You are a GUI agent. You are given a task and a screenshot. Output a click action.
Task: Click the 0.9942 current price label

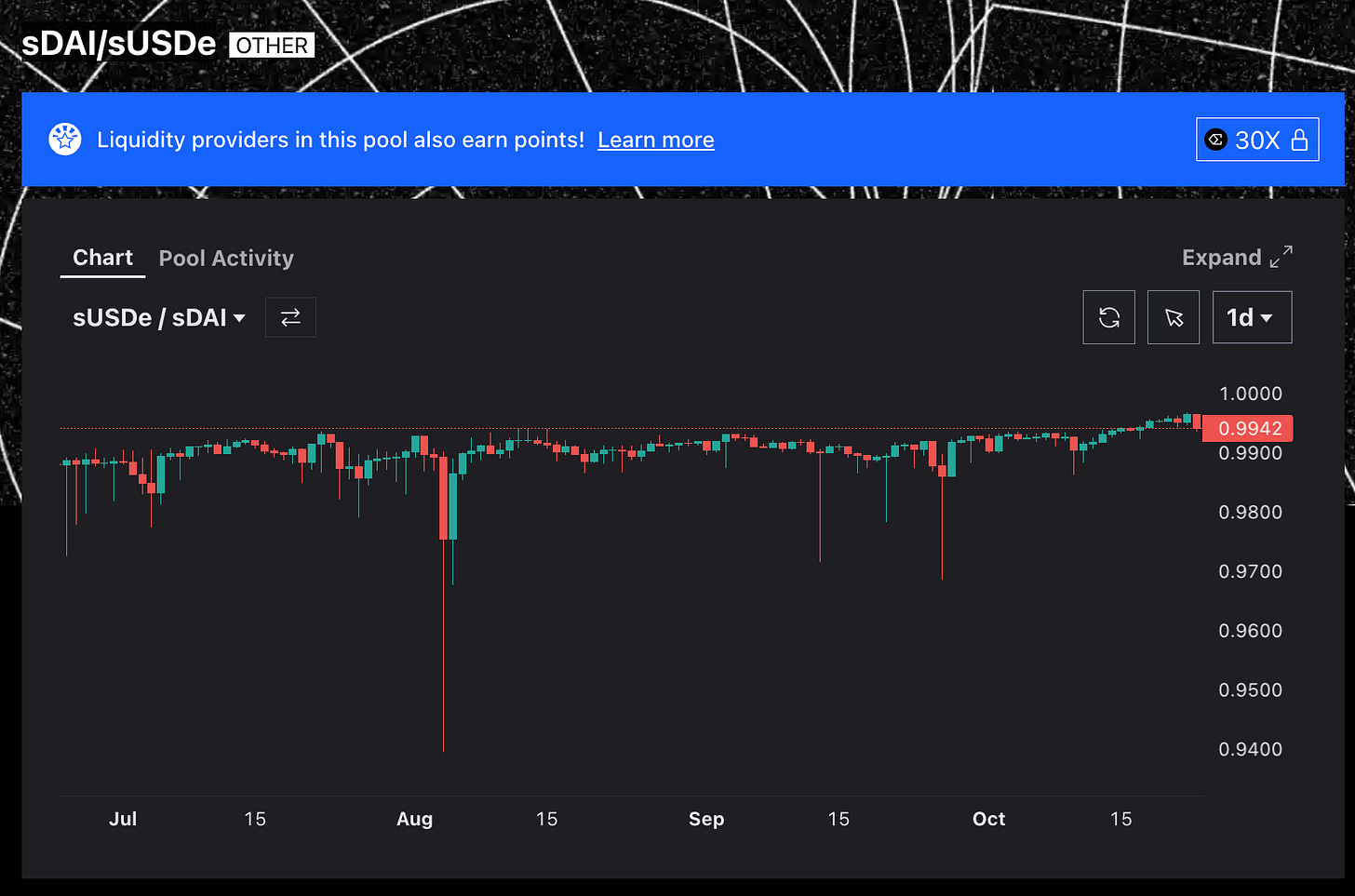pyautogui.click(x=1248, y=428)
